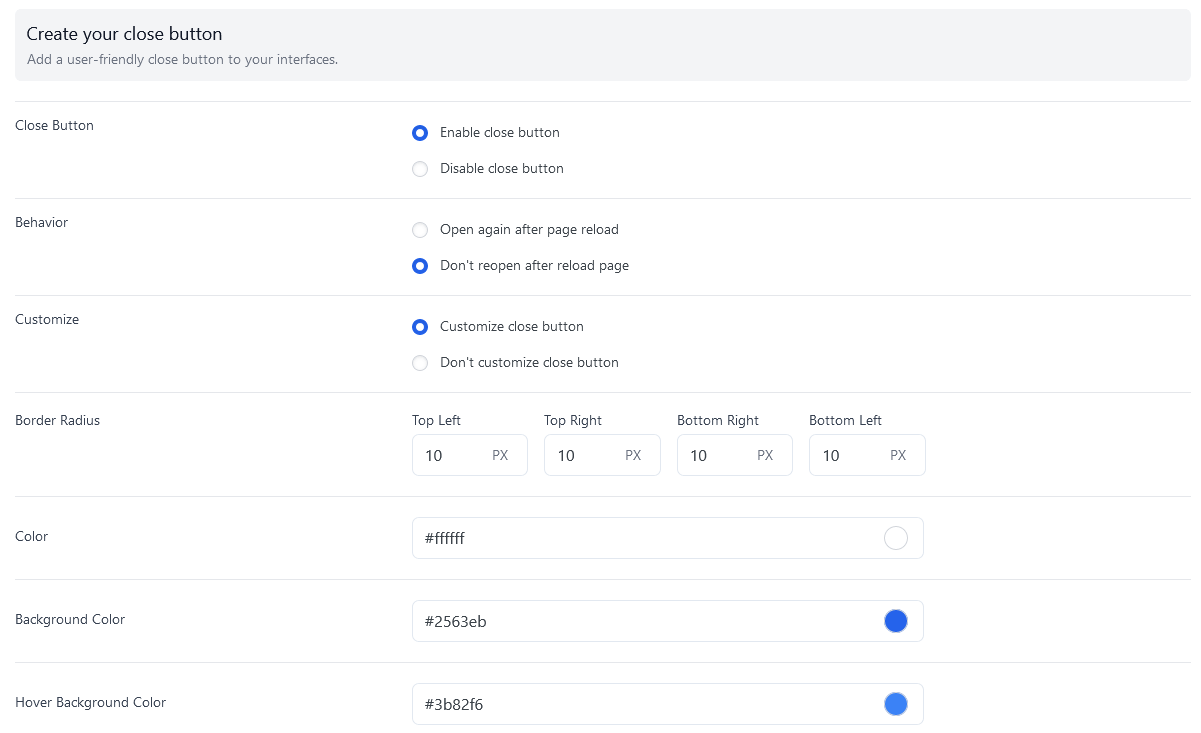Click the Color row label

pos(32,537)
